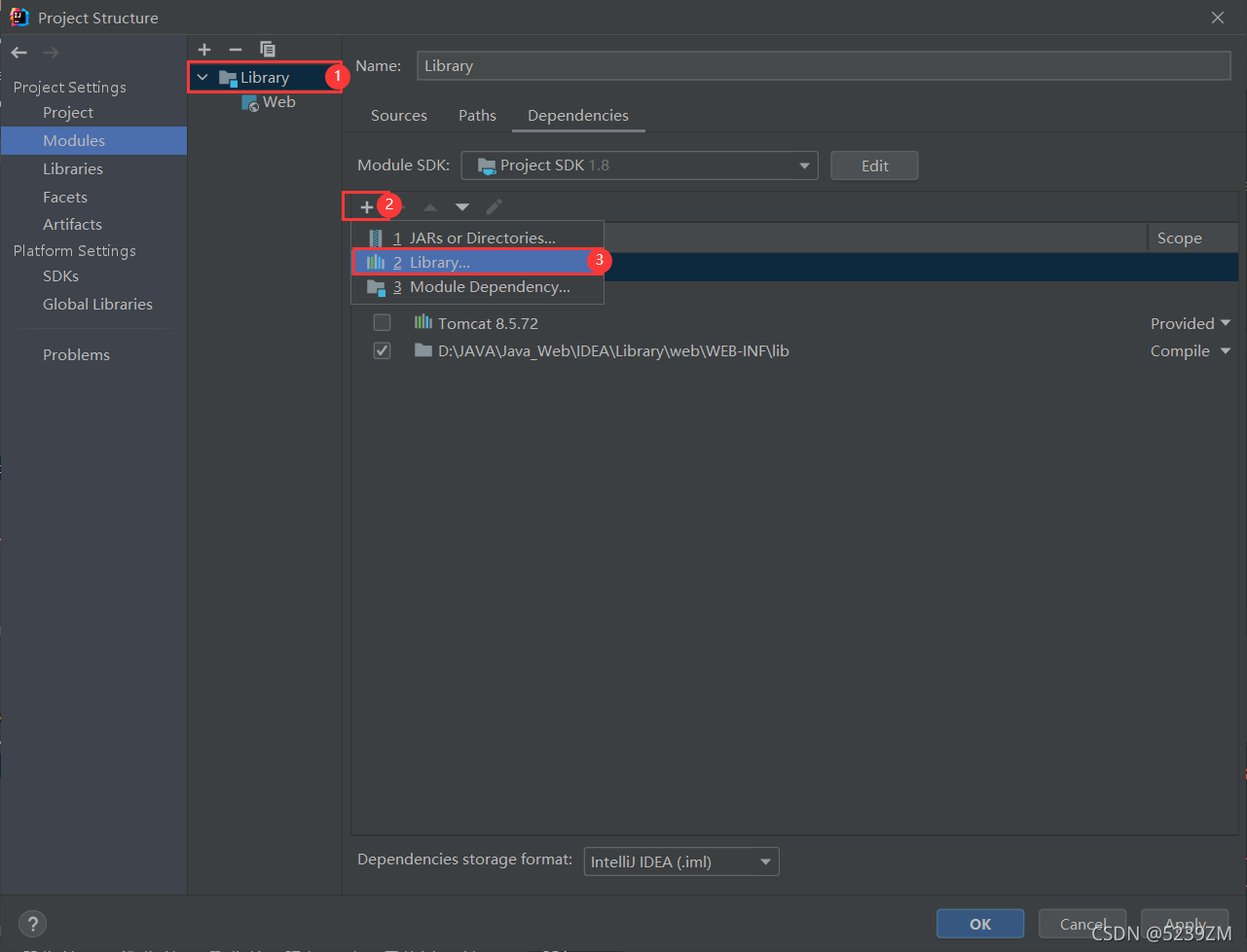Move dependency up with the up arrow
Viewport: 1247px width, 952px height.
coord(430,207)
